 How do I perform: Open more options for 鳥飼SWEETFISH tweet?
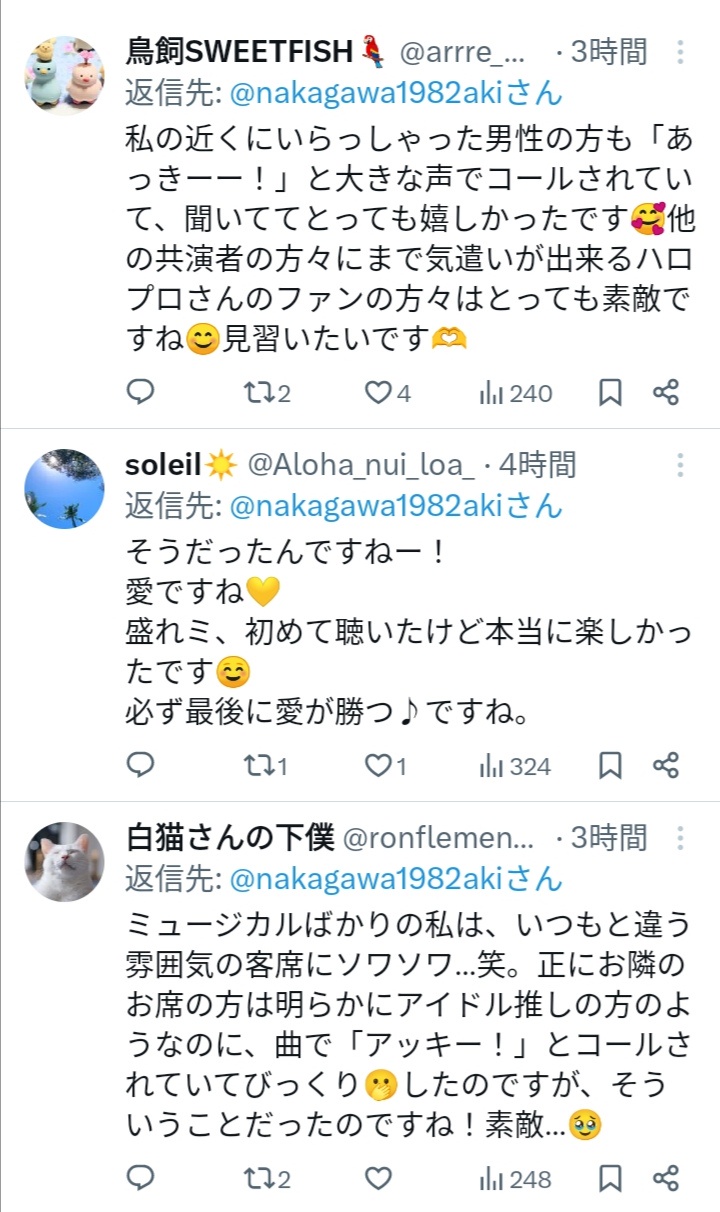pyautogui.click(x=680, y=52)
